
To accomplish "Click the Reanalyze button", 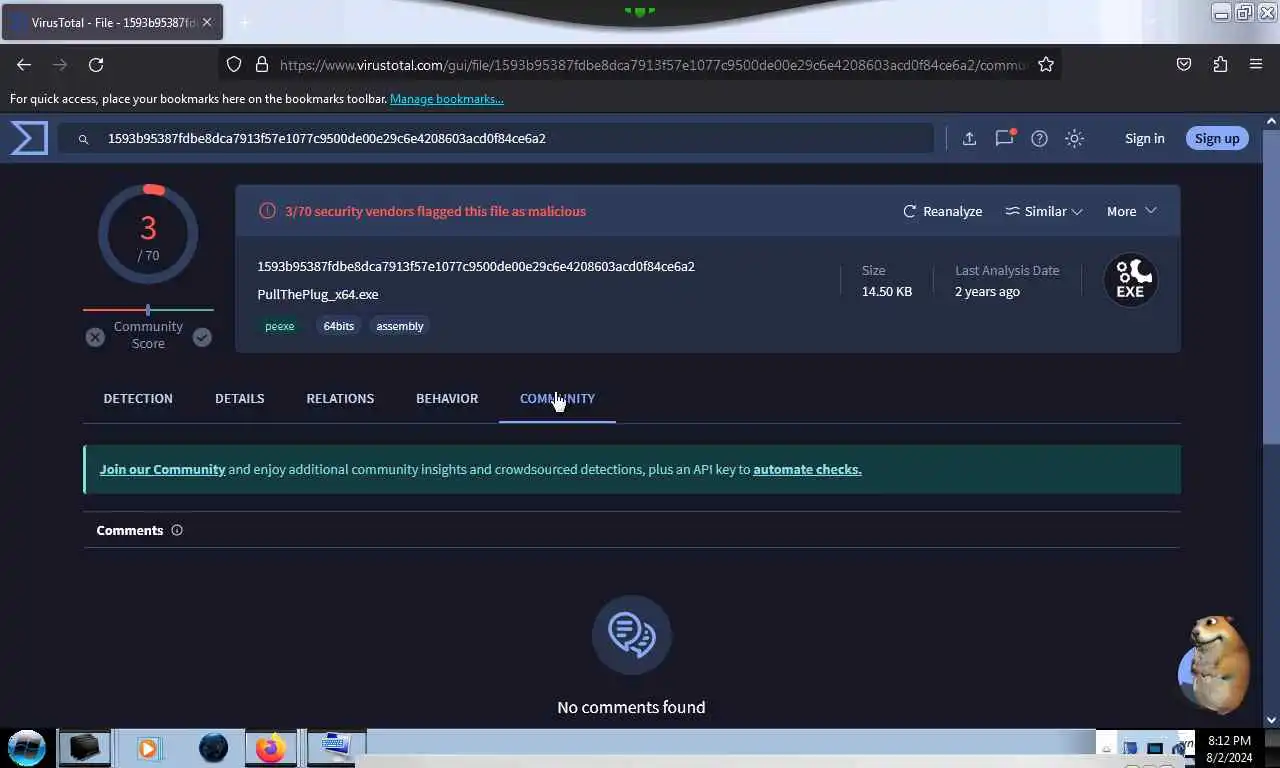I will coord(943,211).
